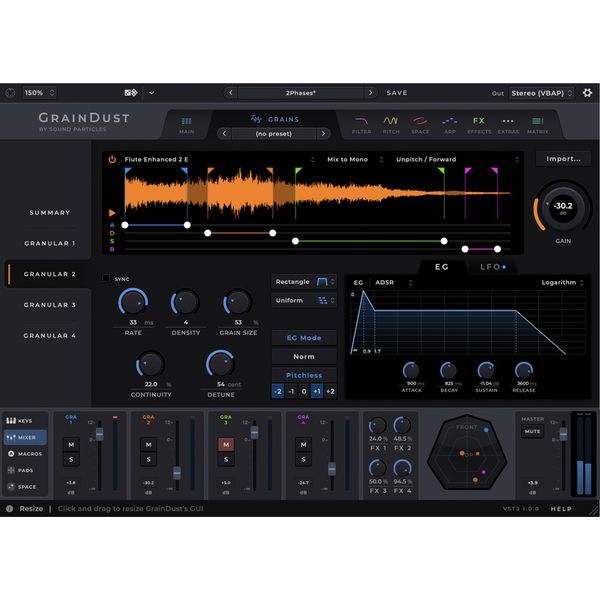Image resolution: width=600 pixels, height=600 pixels.
Task: Click the Pitchless button
Action: click(x=304, y=375)
